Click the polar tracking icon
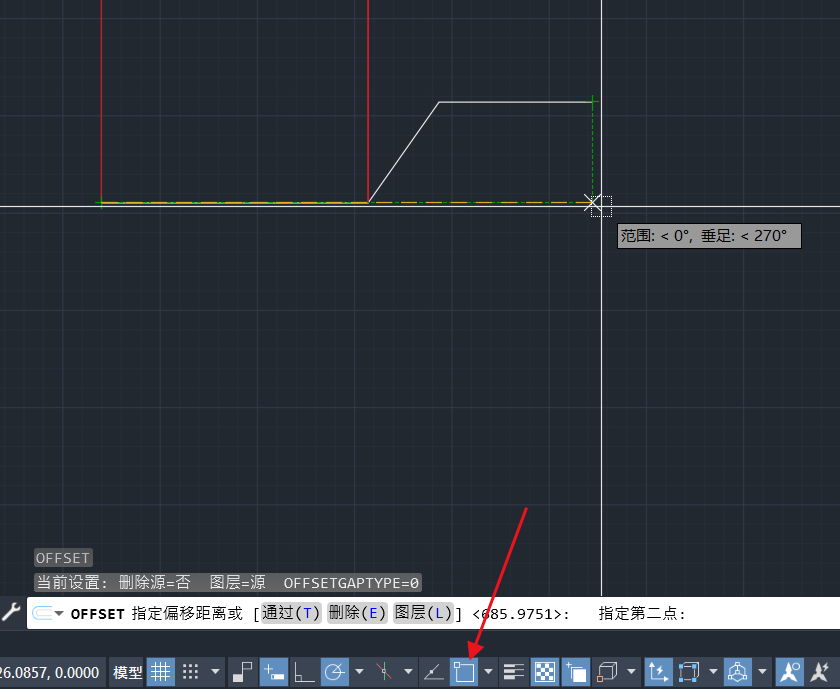The height and width of the screenshot is (689, 840). tap(335, 672)
